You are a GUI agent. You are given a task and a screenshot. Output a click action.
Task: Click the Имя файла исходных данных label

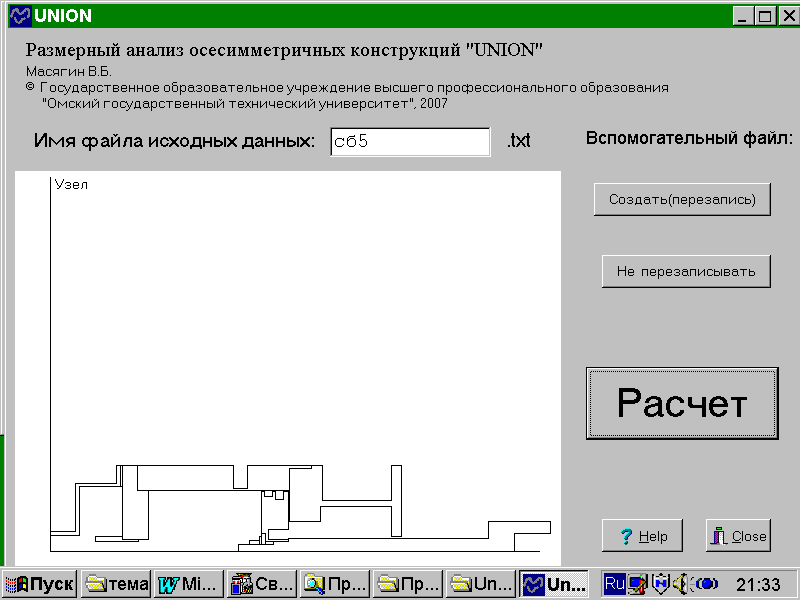click(x=174, y=140)
